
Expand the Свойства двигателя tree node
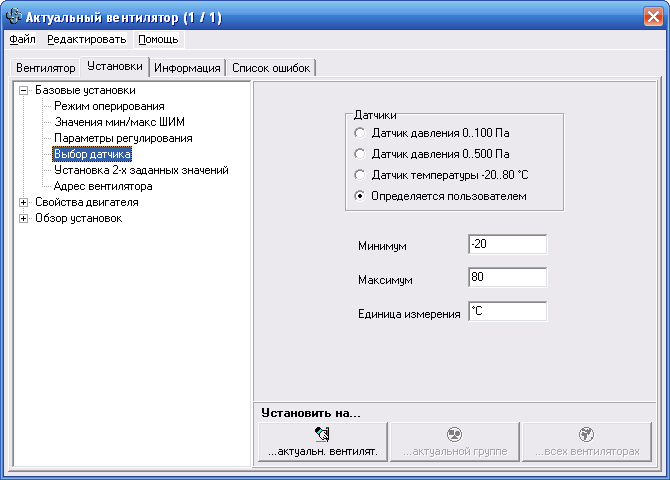(x=24, y=203)
